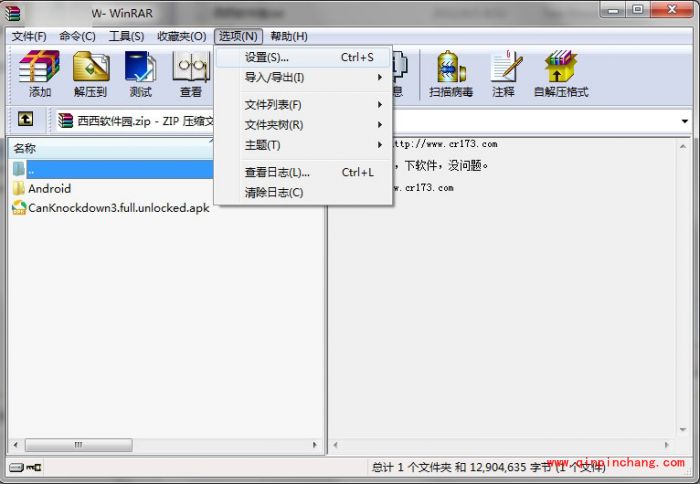This screenshot has height=484, width=700.
Task: Open the address bar dropdown arrow
Action: [684, 121]
